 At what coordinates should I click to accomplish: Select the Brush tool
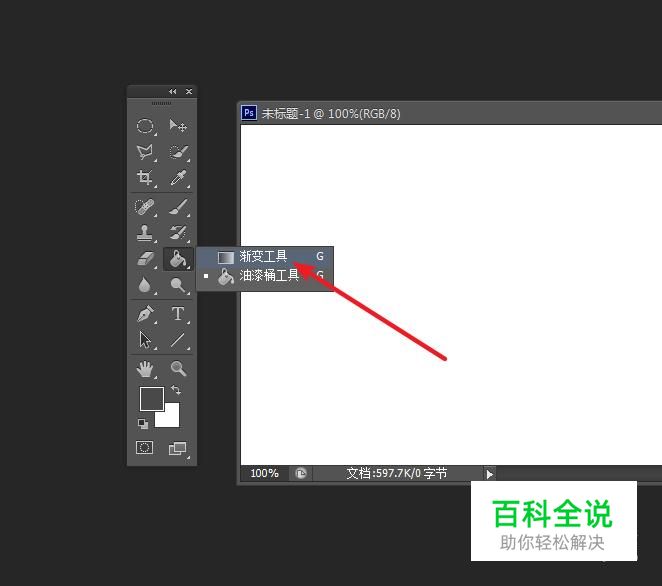(178, 207)
